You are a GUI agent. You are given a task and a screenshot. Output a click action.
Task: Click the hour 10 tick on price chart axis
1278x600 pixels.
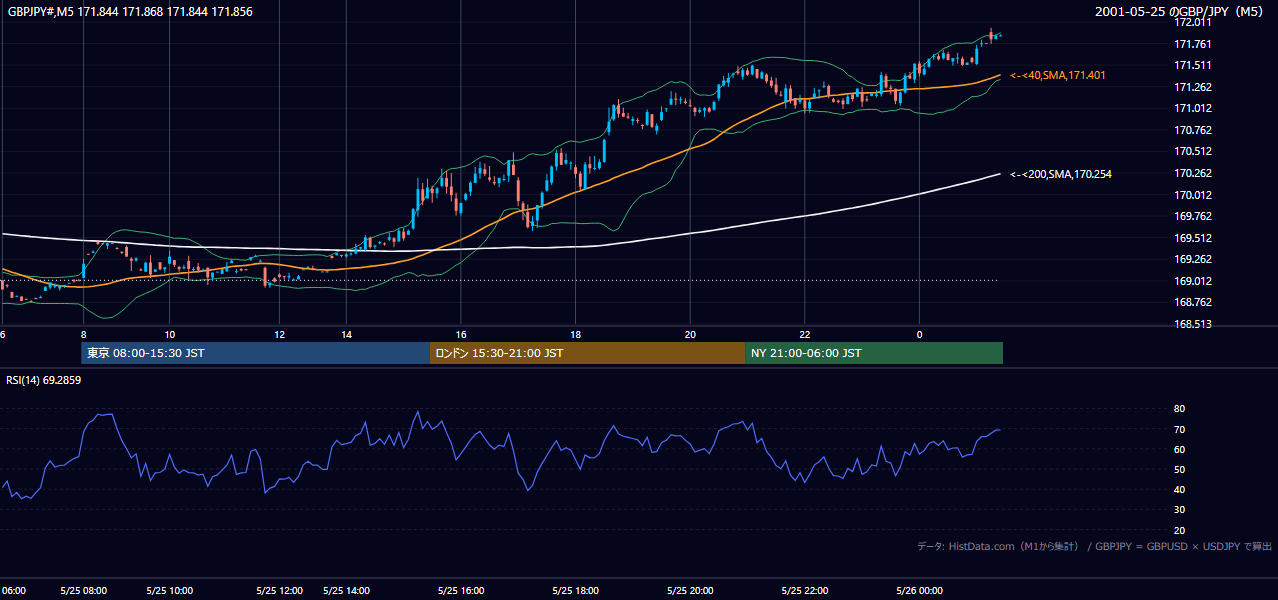(x=170, y=334)
